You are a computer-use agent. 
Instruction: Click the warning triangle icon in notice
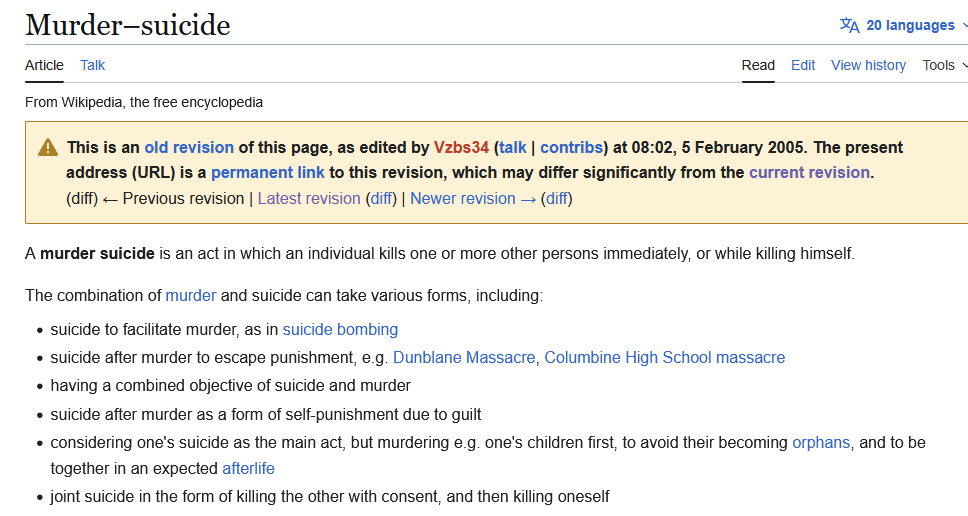[x=48, y=148]
